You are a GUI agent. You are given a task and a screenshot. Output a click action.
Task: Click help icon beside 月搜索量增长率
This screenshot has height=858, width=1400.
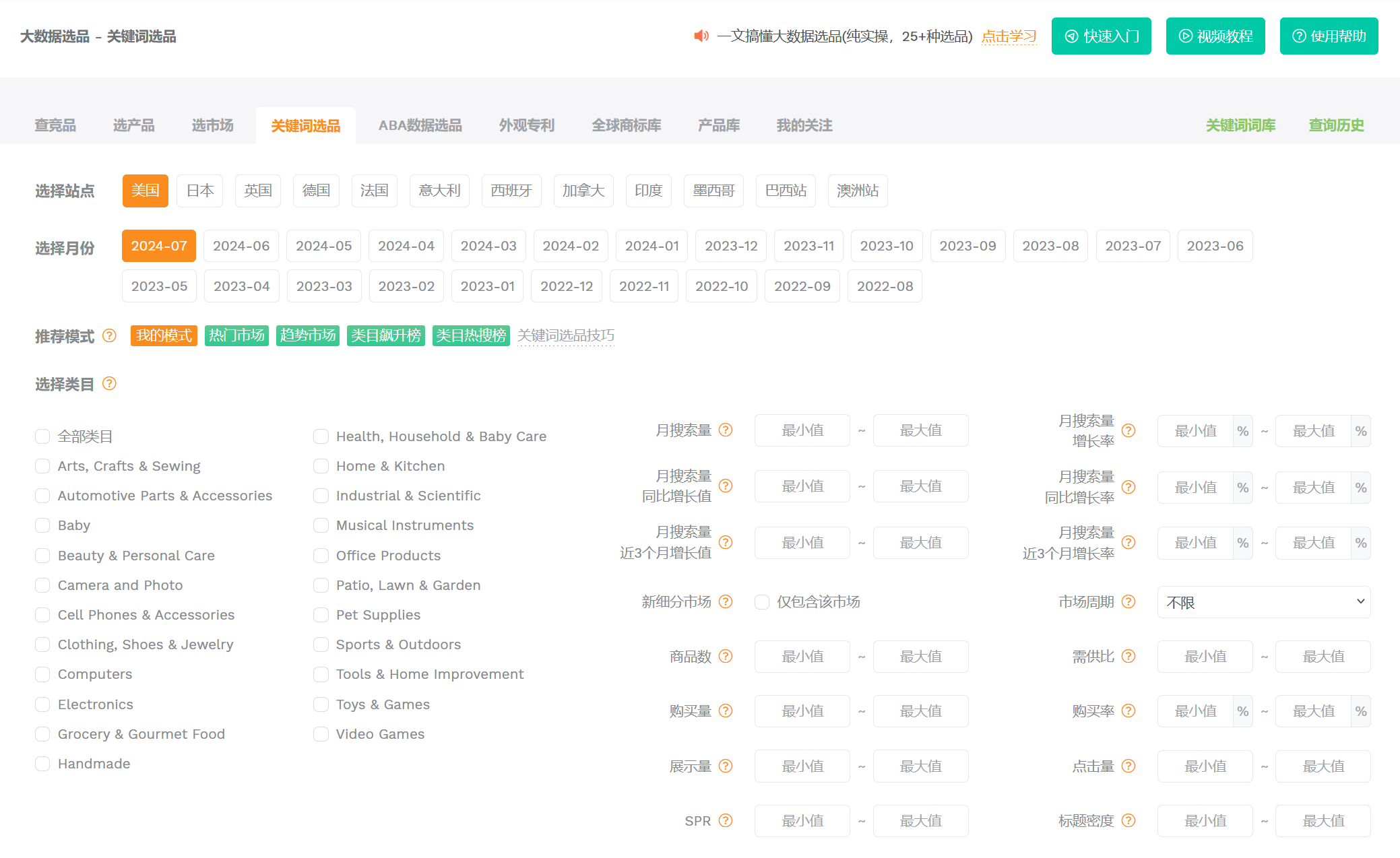(x=1128, y=430)
